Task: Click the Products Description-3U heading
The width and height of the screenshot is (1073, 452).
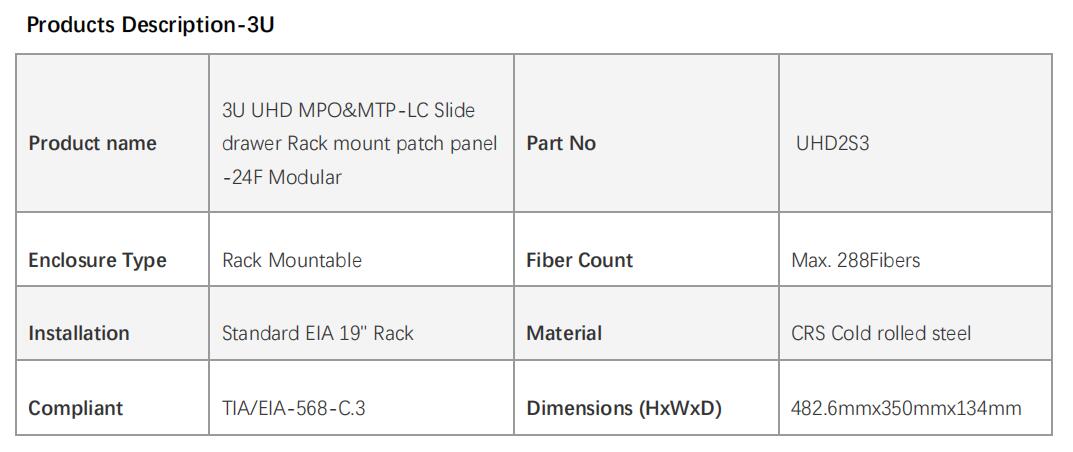Action: pyautogui.click(x=150, y=26)
